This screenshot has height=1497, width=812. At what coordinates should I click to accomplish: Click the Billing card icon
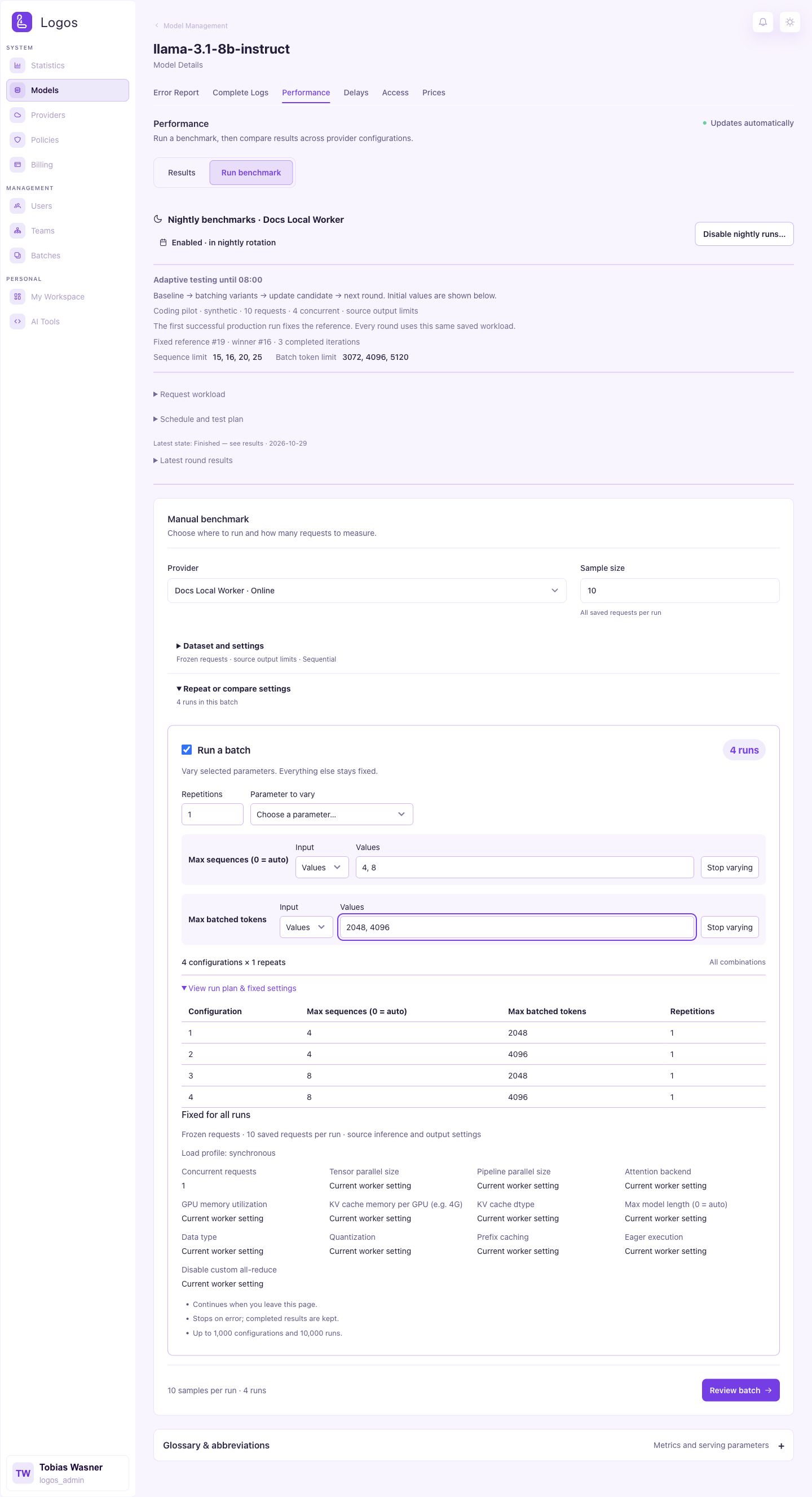[17, 165]
